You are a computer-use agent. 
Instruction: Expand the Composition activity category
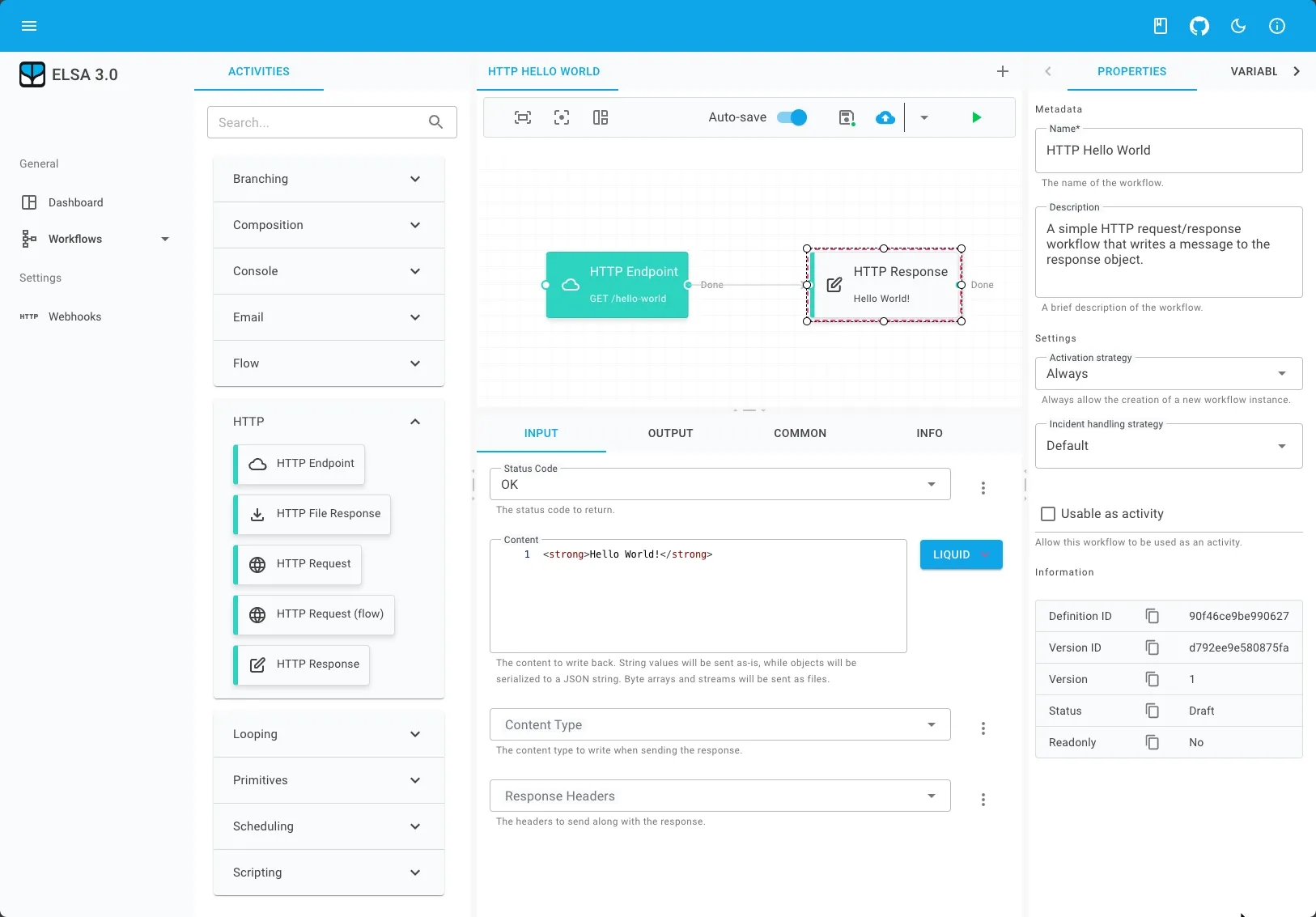[x=329, y=225]
